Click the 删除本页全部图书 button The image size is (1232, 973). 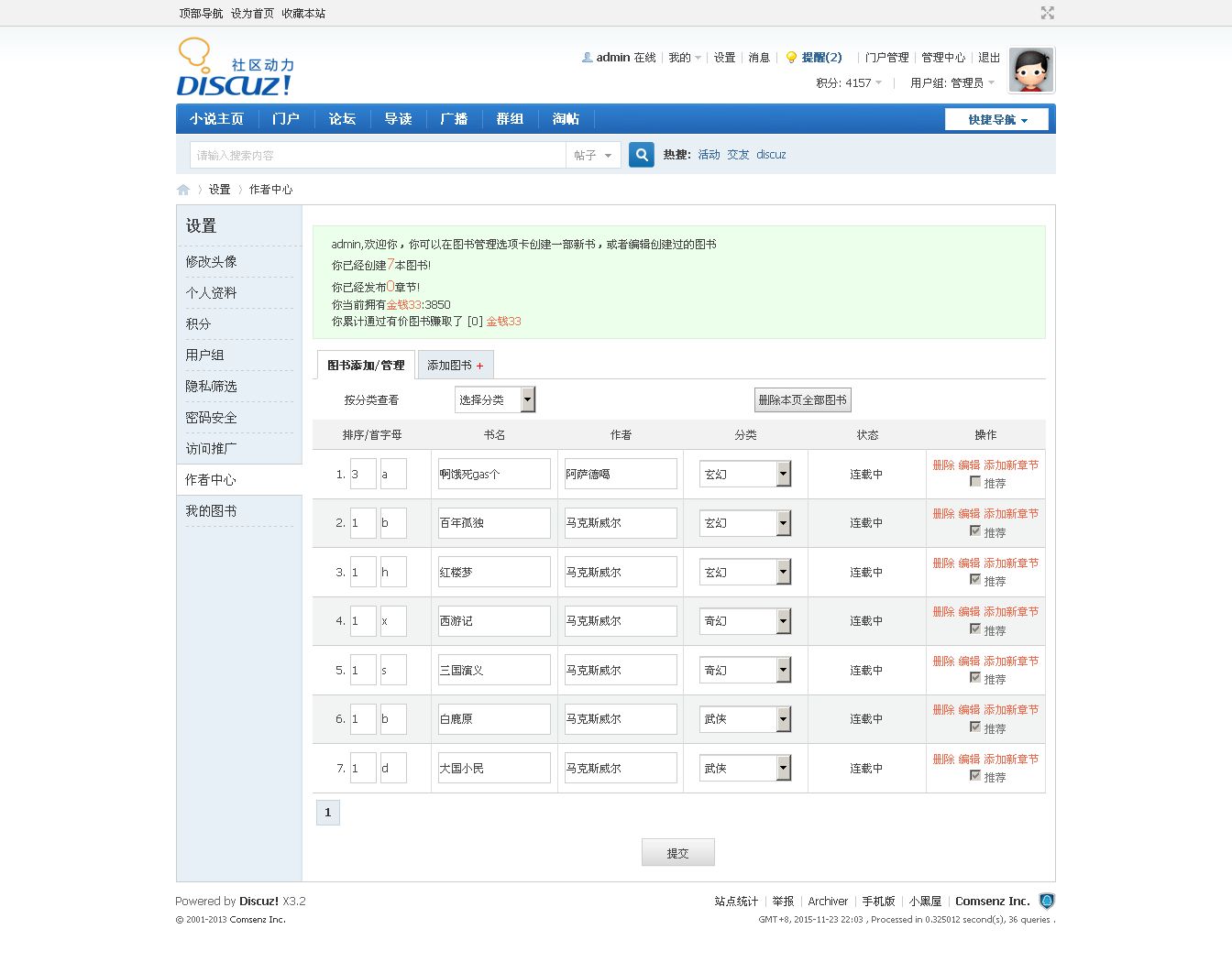803,399
